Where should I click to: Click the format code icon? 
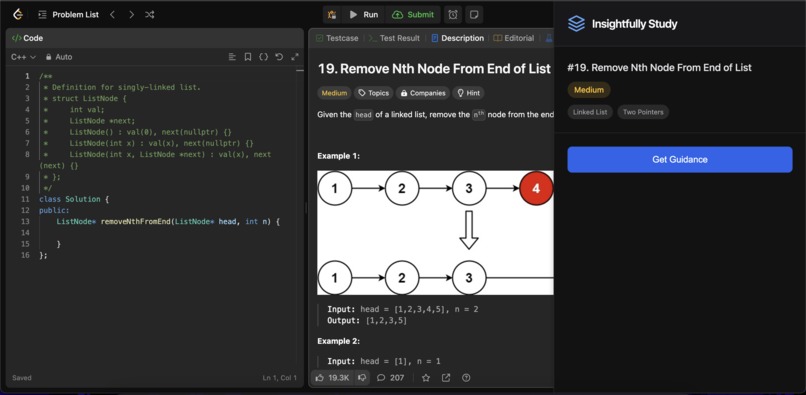tap(232, 57)
